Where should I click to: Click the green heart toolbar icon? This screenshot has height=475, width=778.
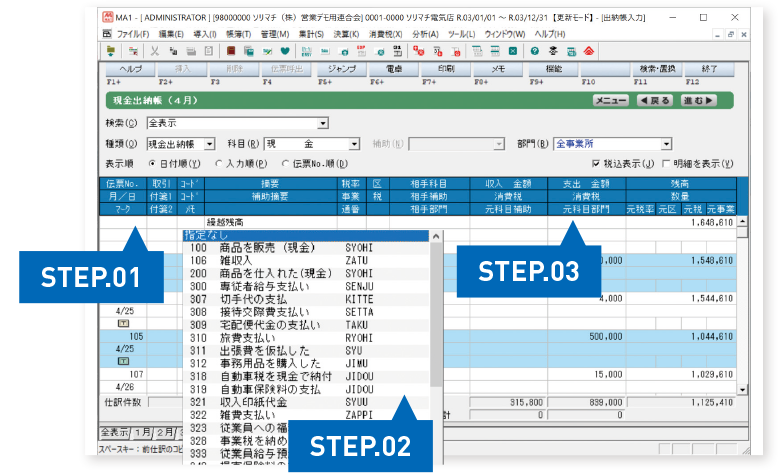coord(286,50)
